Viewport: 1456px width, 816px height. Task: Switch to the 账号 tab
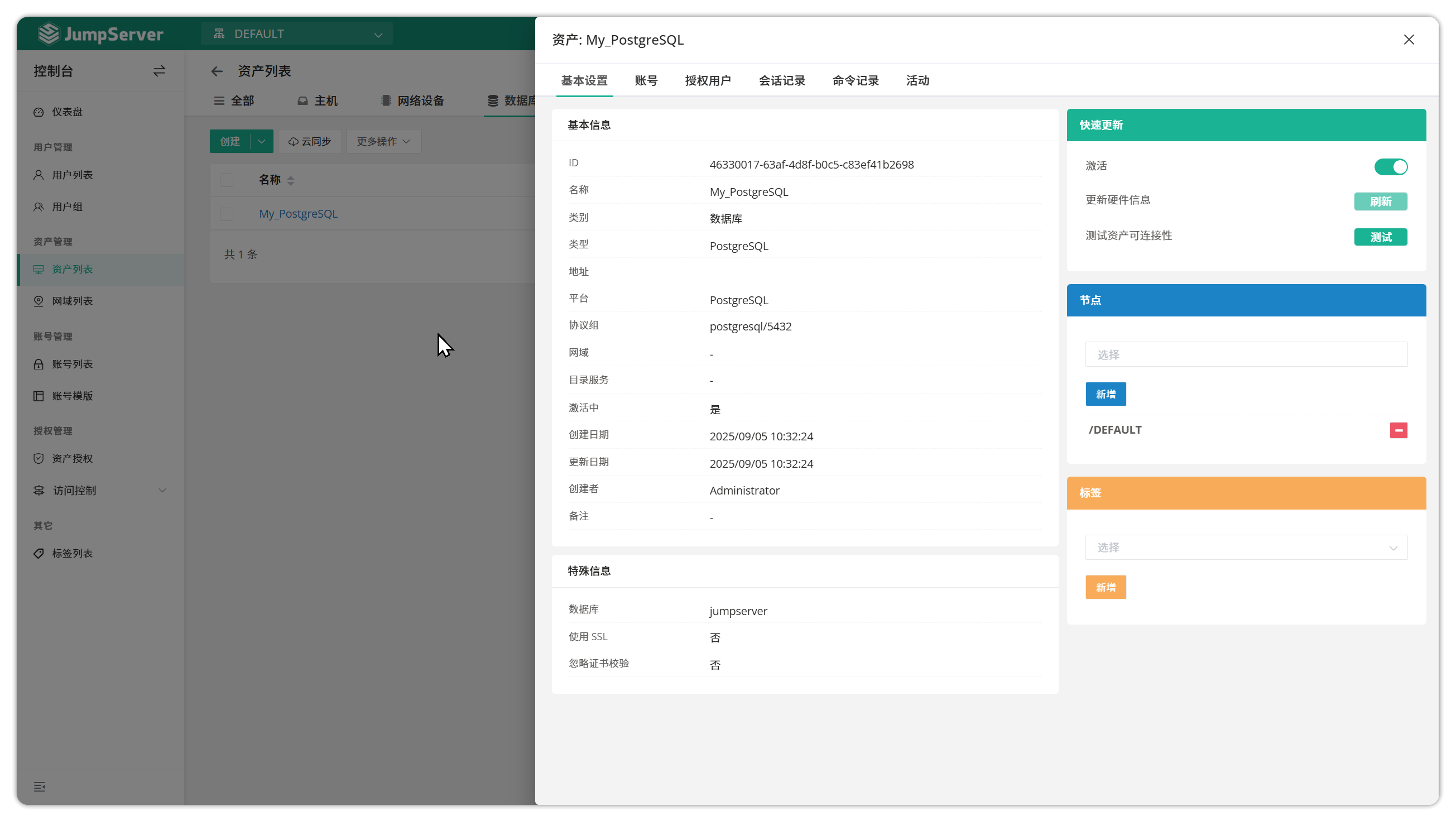646,80
